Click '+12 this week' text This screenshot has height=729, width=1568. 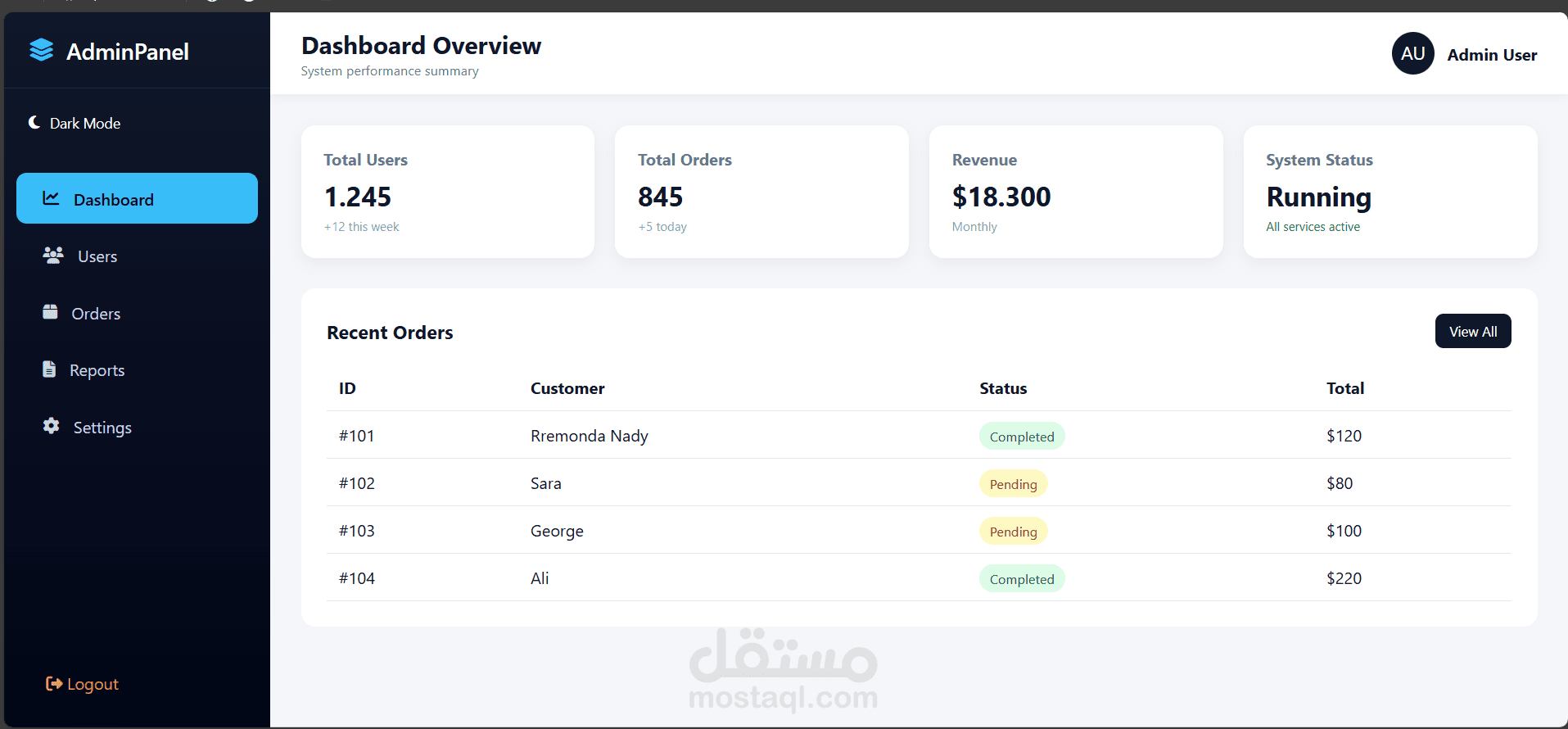pyautogui.click(x=361, y=227)
